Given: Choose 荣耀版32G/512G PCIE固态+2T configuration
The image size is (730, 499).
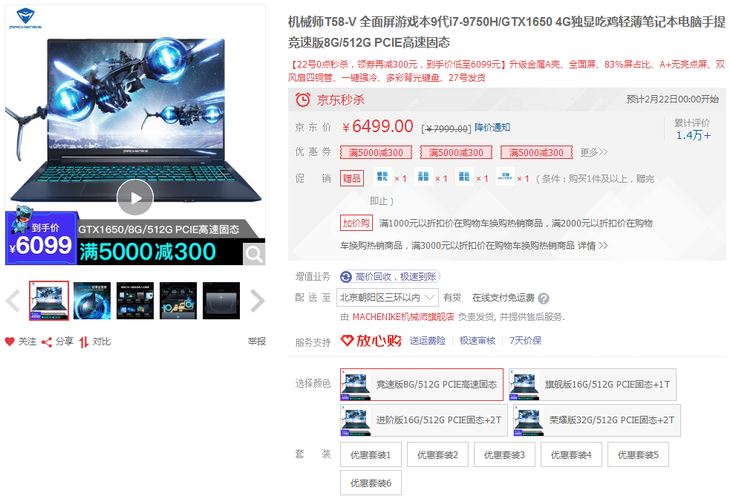Looking at the screenshot, I should click(594, 420).
